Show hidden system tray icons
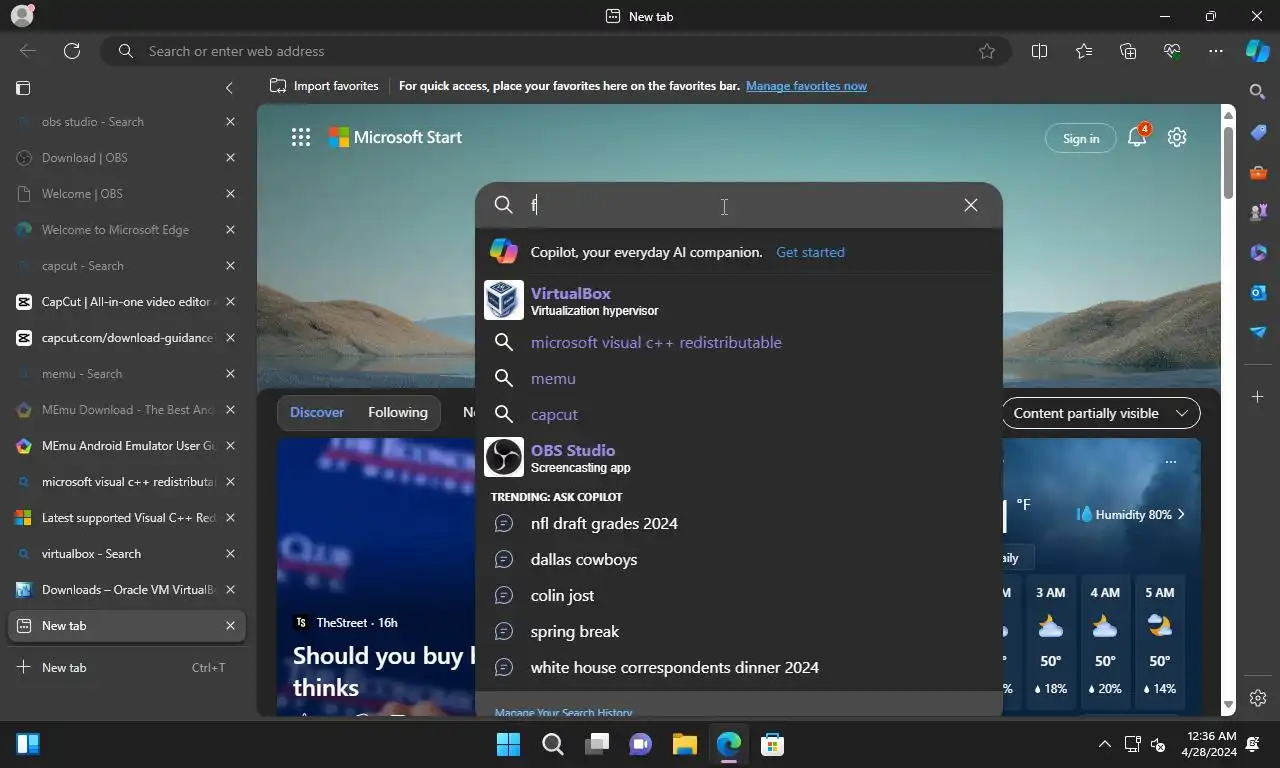1280x768 pixels. coord(1105,744)
